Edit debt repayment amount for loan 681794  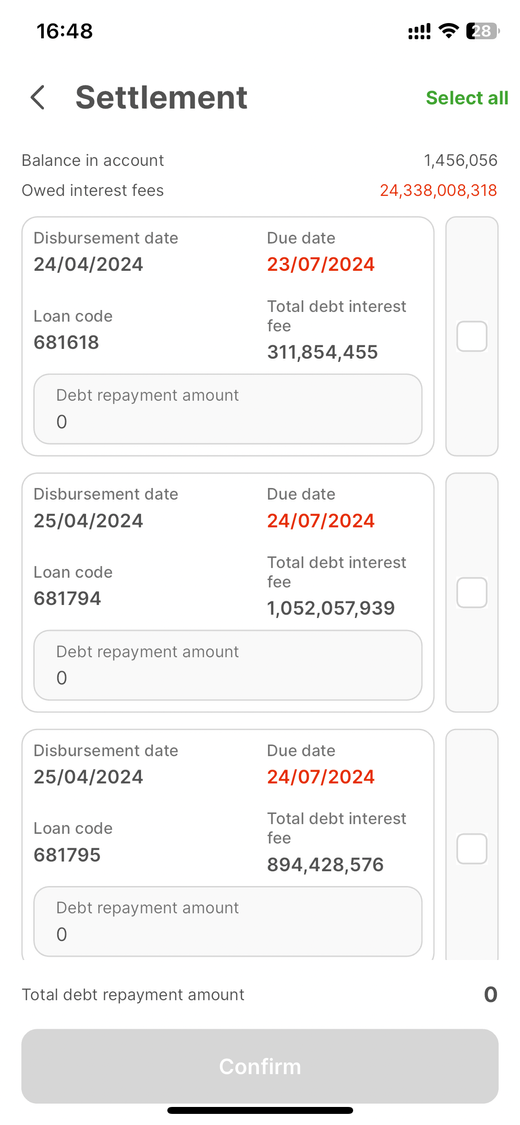tap(228, 665)
